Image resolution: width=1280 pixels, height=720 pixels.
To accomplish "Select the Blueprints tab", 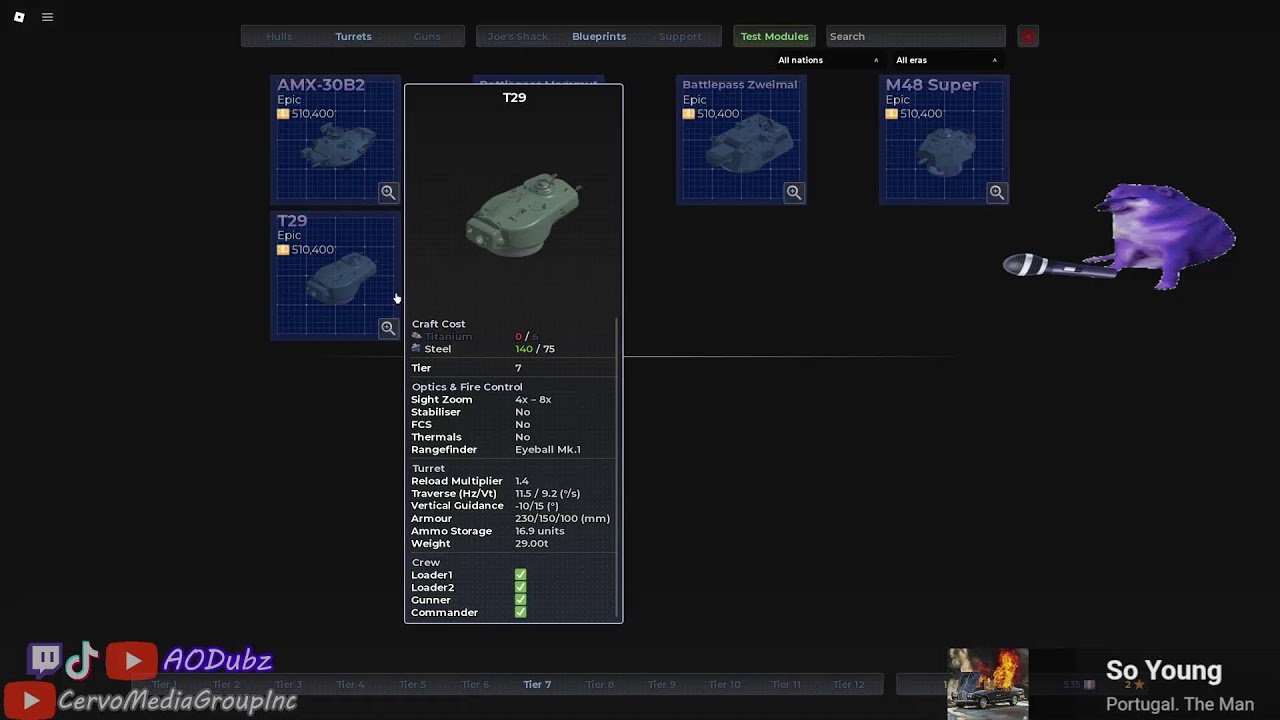I will (x=599, y=36).
